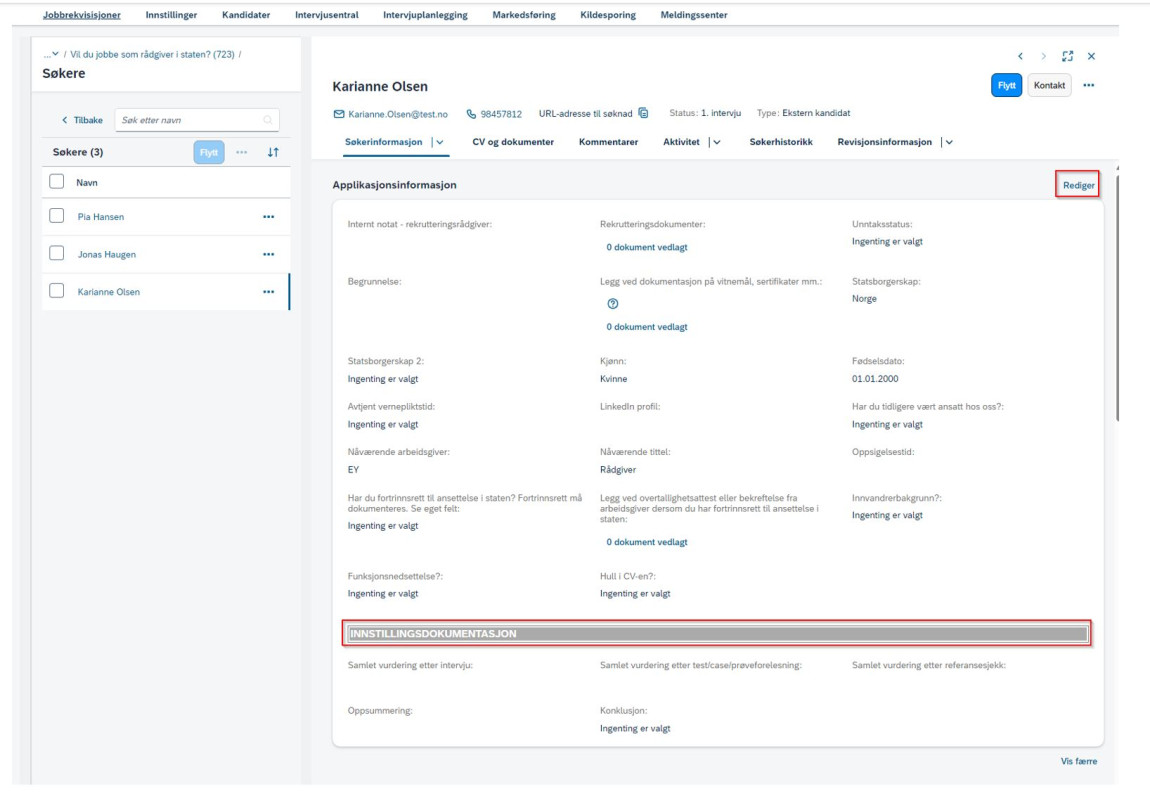Expand the Revisjonsinformasjon tab dropdown arrow
This screenshot has width=1150, height=803.
click(x=949, y=142)
